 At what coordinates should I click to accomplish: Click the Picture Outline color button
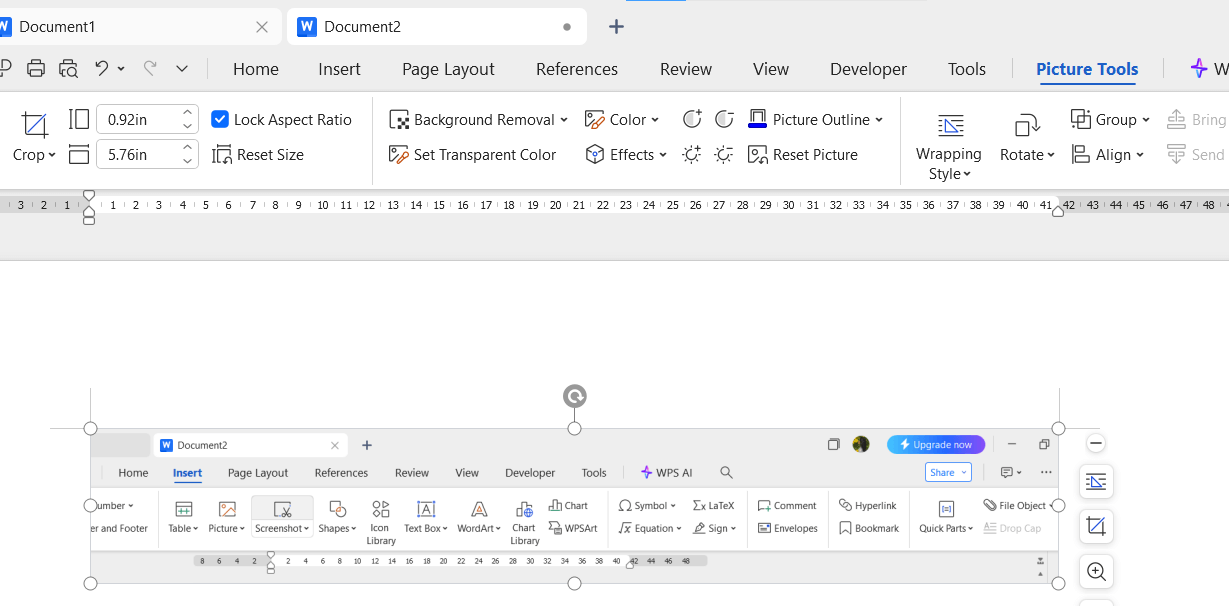coord(758,120)
